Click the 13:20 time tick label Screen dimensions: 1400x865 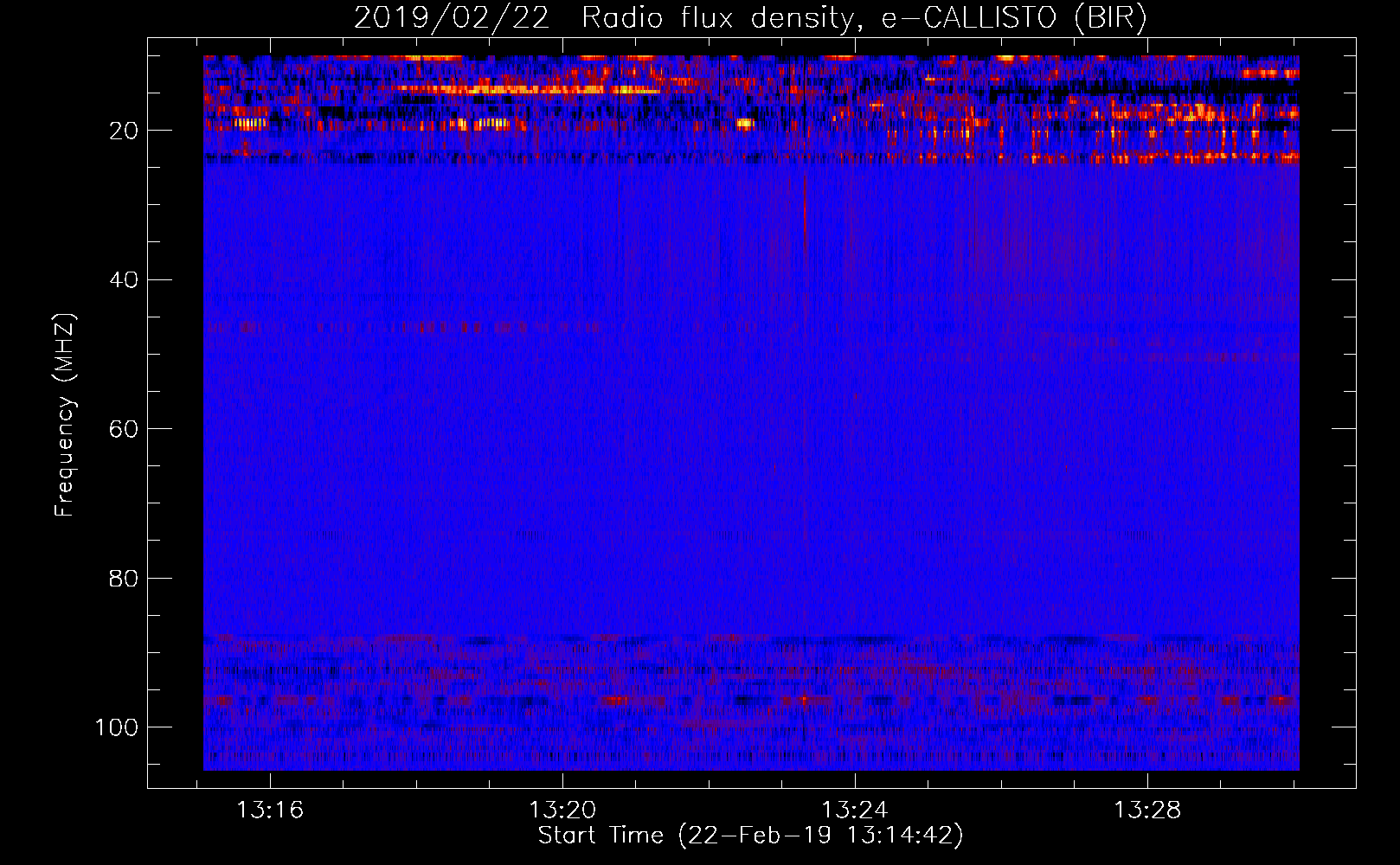[562, 811]
